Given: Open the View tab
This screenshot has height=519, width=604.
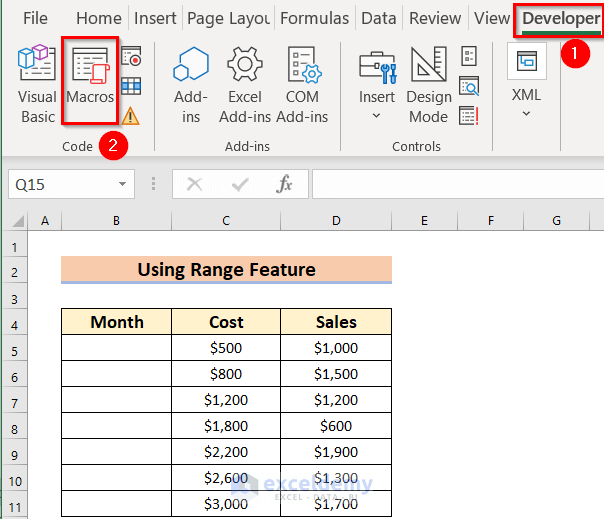Looking at the screenshot, I should (x=492, y=18).
